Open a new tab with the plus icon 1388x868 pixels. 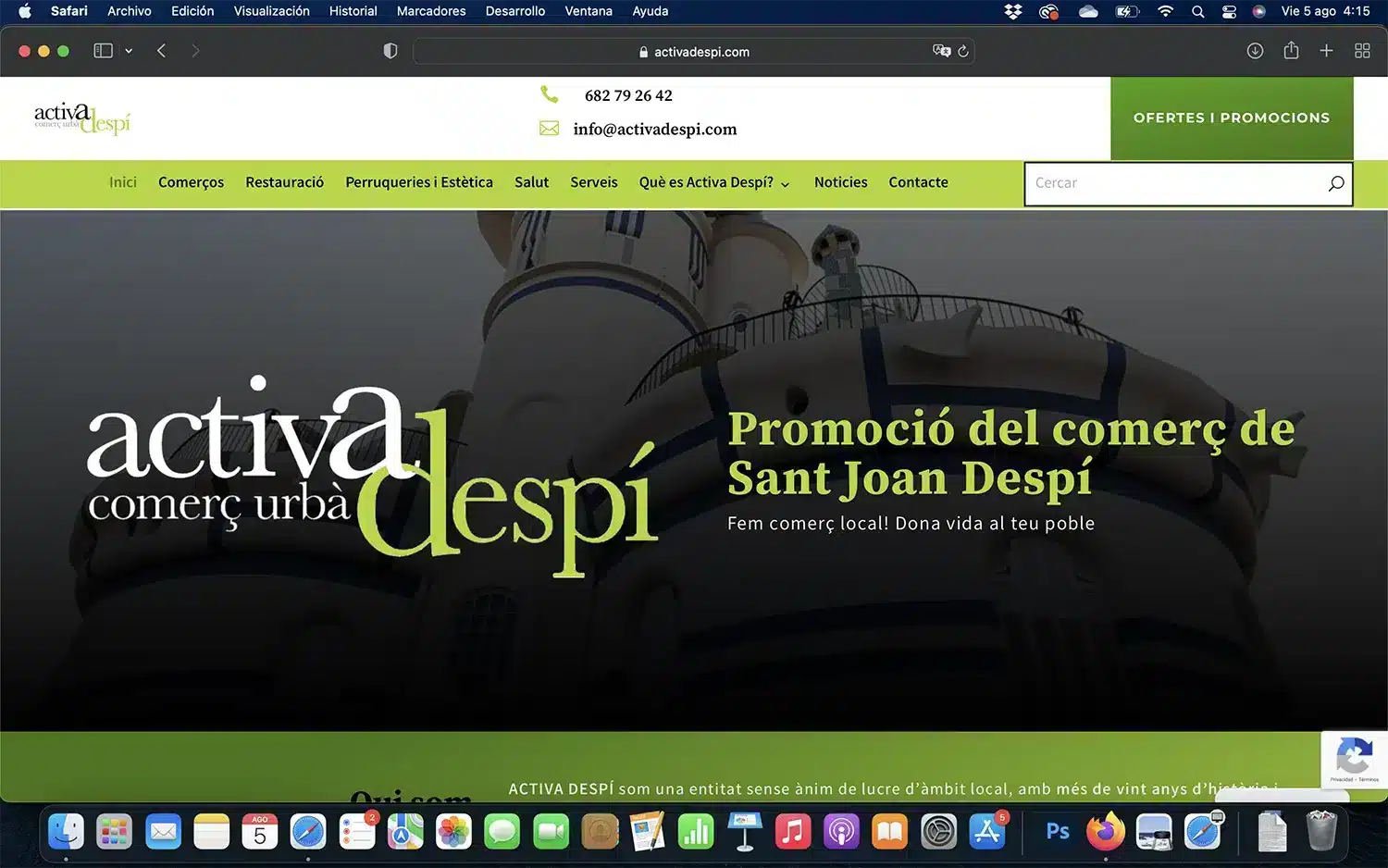click(1326, 51)
